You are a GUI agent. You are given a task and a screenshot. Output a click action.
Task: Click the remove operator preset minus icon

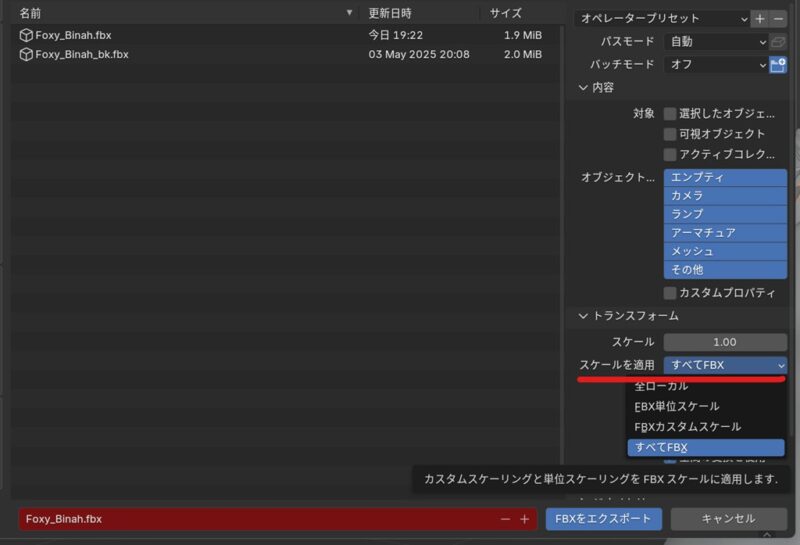pyautogui.click(x=779, y=18)
